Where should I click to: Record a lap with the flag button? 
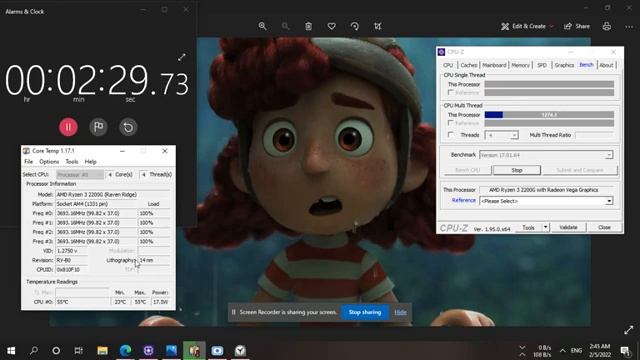pyautogui.click(x=98, y=127)
